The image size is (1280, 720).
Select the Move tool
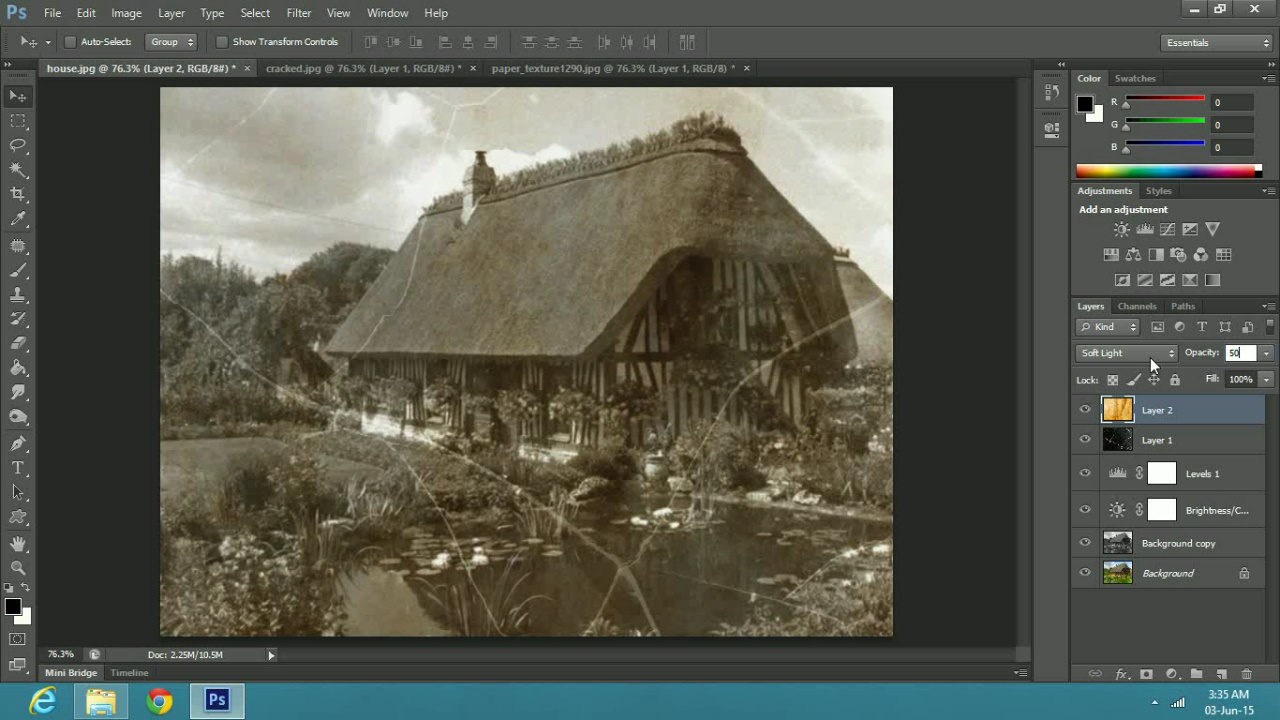pyautogui.click(x=18, y=96)
